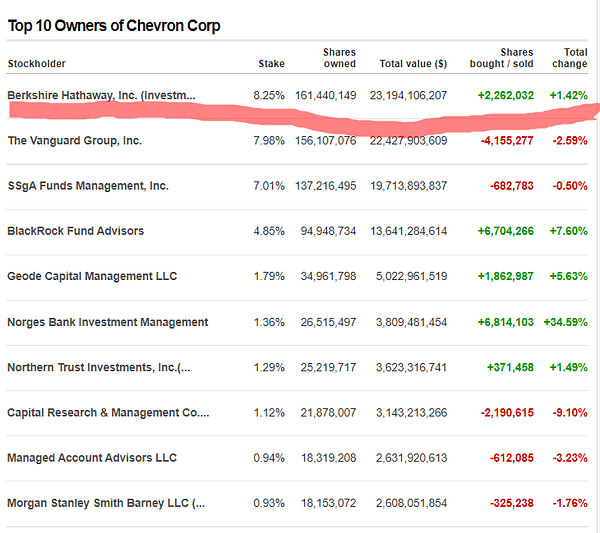
Task: Click total value 5,022,961,519
Action: tap(411, 276)
